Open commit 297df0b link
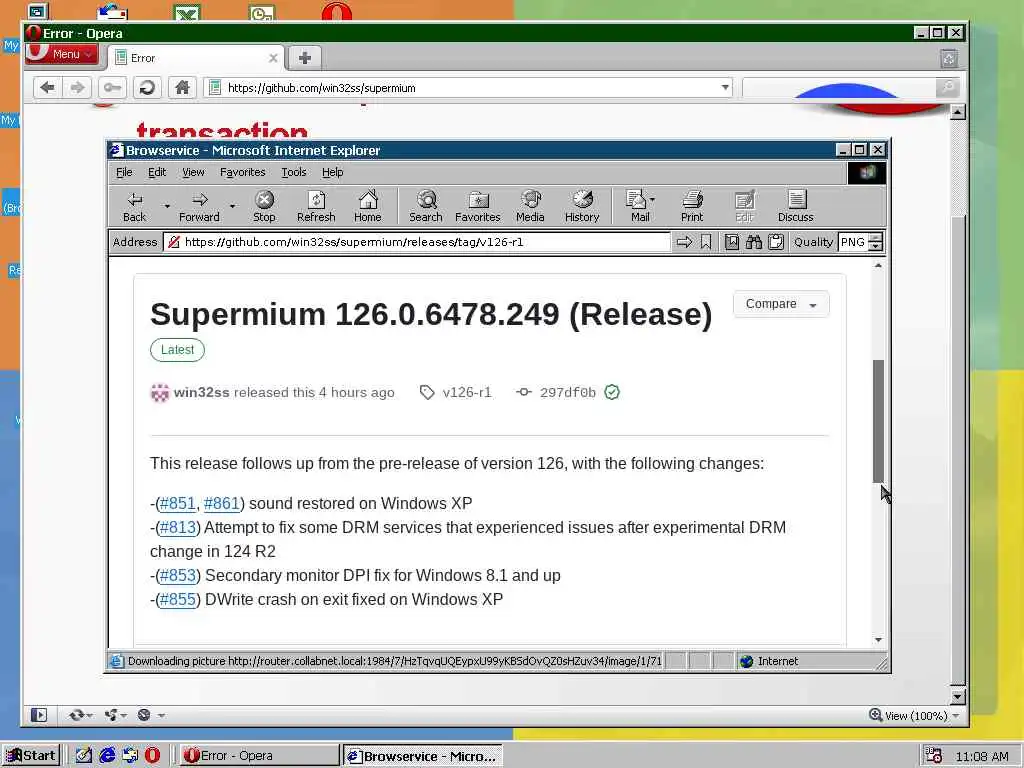This screenshot has width=1024, height=768. (568, 392)
